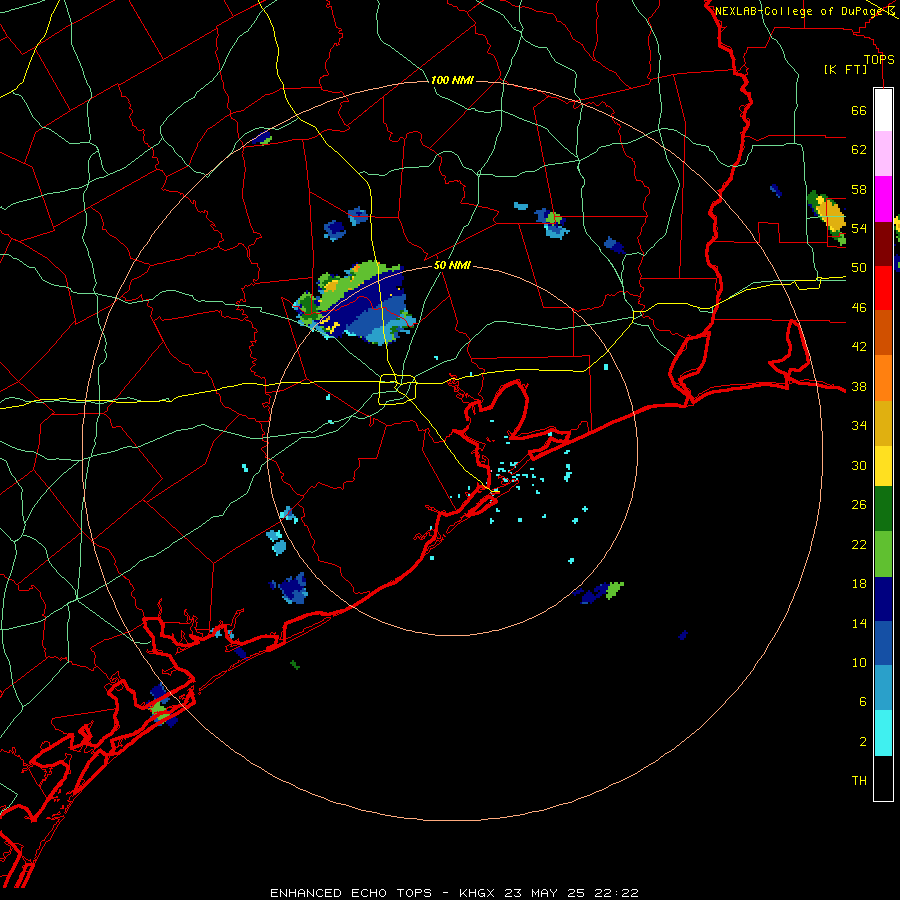Click the white swatch at legend top
Screen dimensions: 900x900
click(883, 110)
